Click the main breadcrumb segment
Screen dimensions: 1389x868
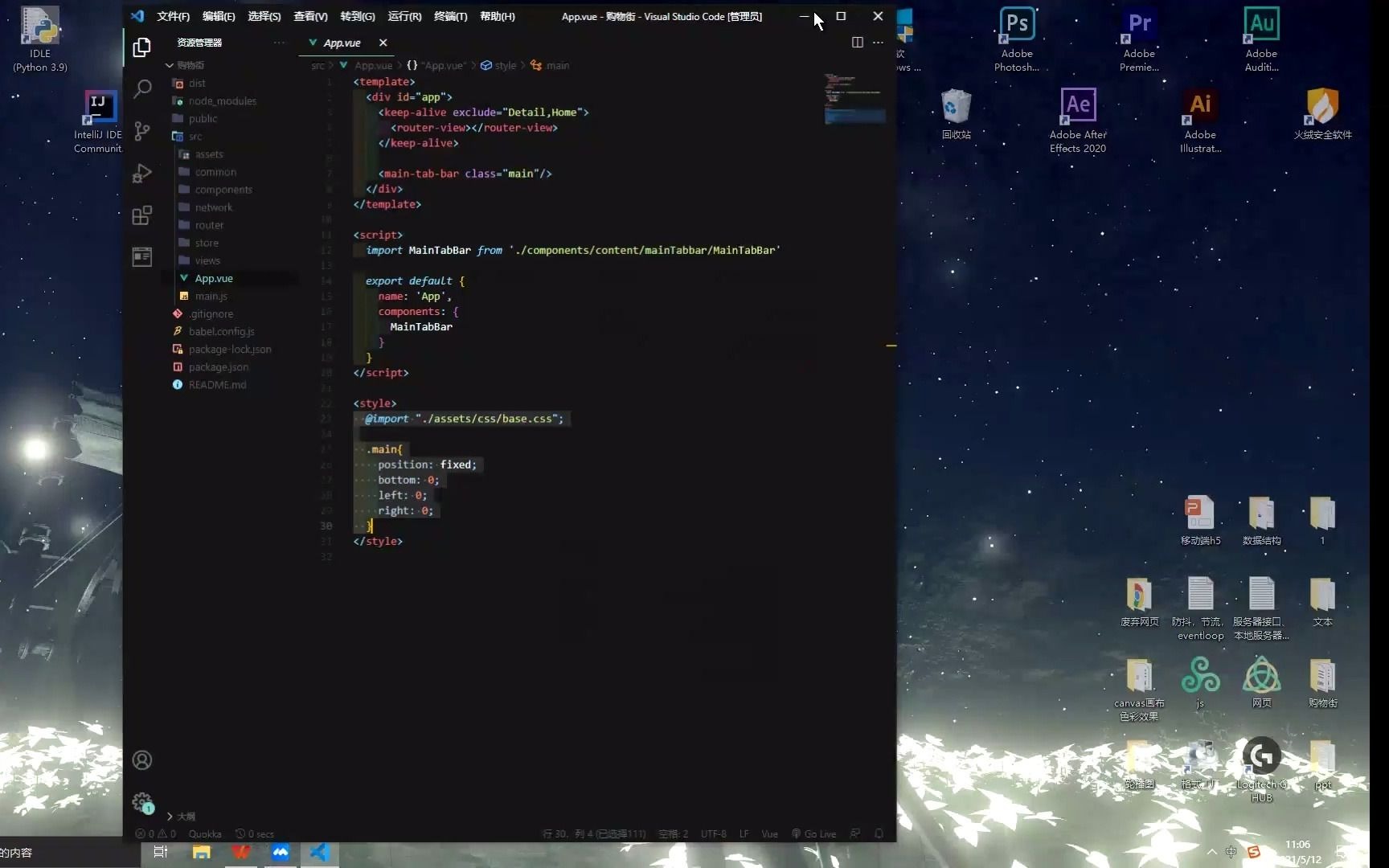pos(551,65)
